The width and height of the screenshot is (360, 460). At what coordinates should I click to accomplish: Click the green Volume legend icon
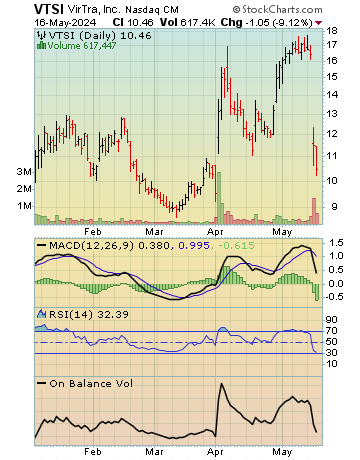[41, 45]
